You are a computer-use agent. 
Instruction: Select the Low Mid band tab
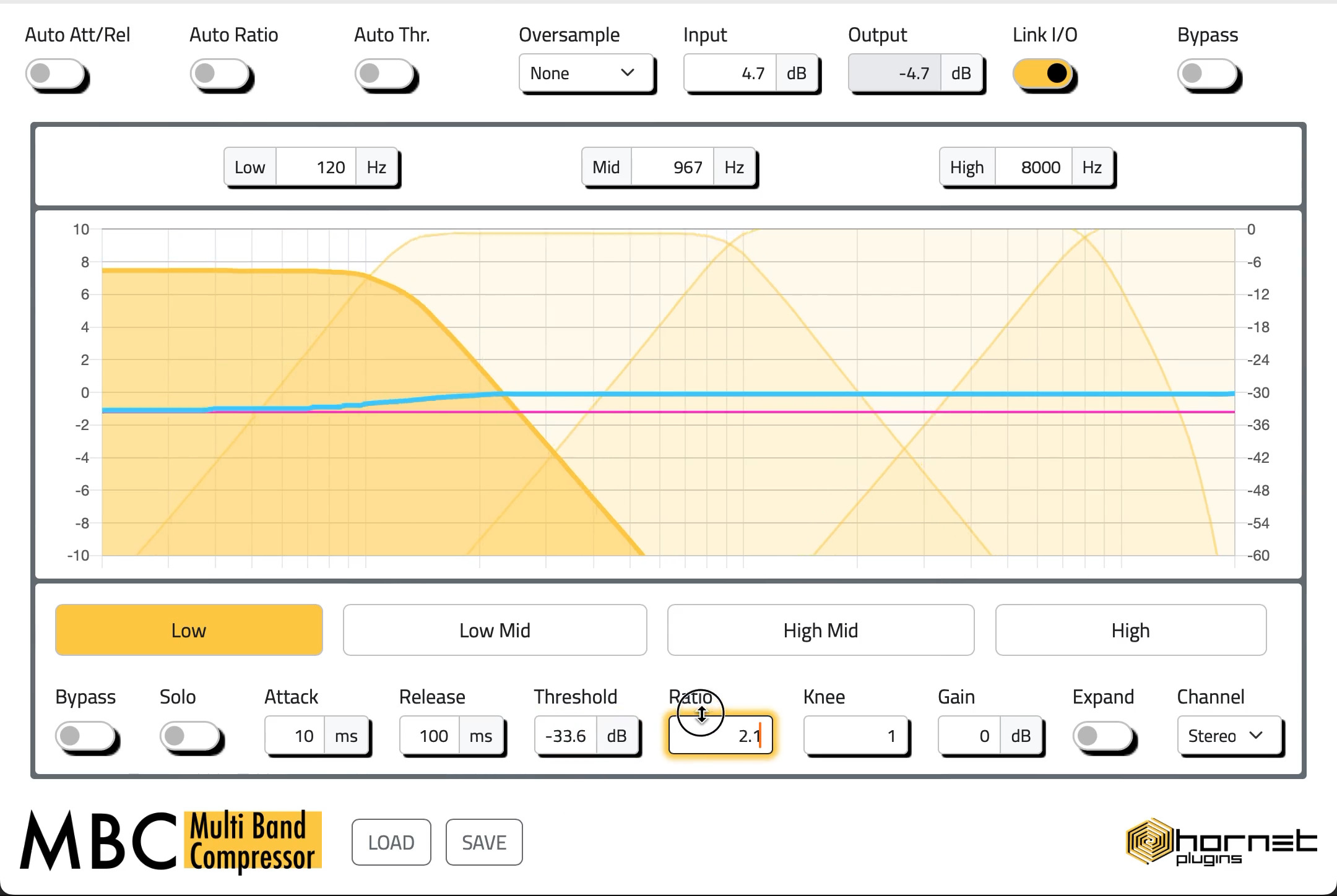(495, 630)
